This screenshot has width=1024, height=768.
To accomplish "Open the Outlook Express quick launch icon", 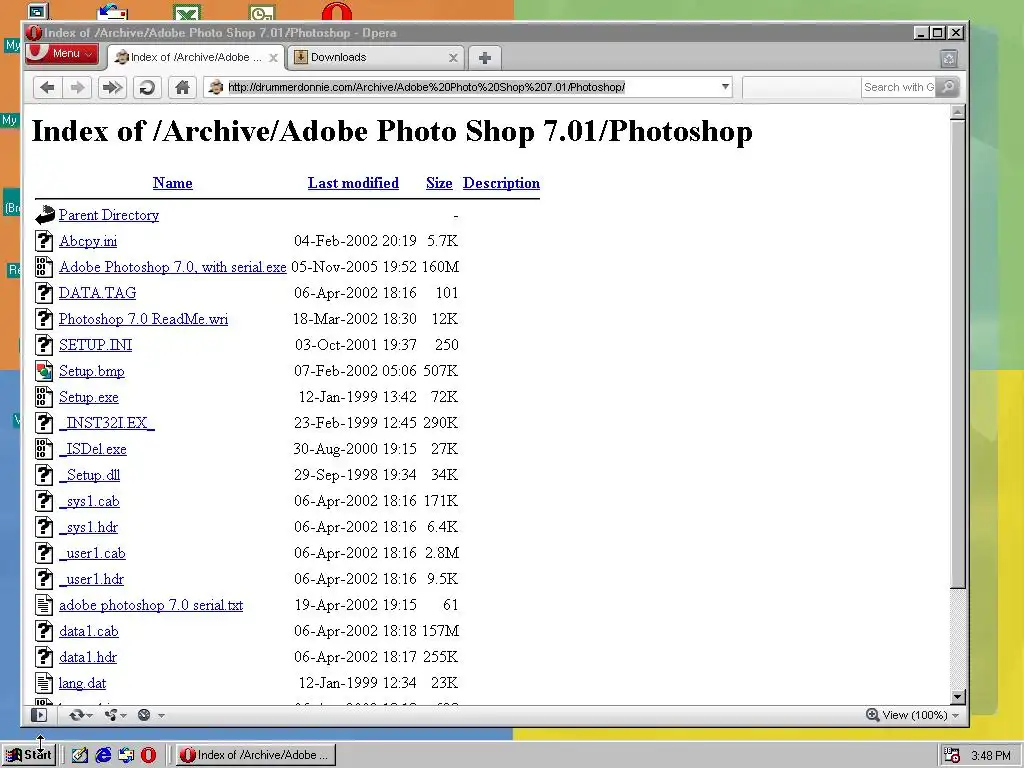I will pos(126,755).
